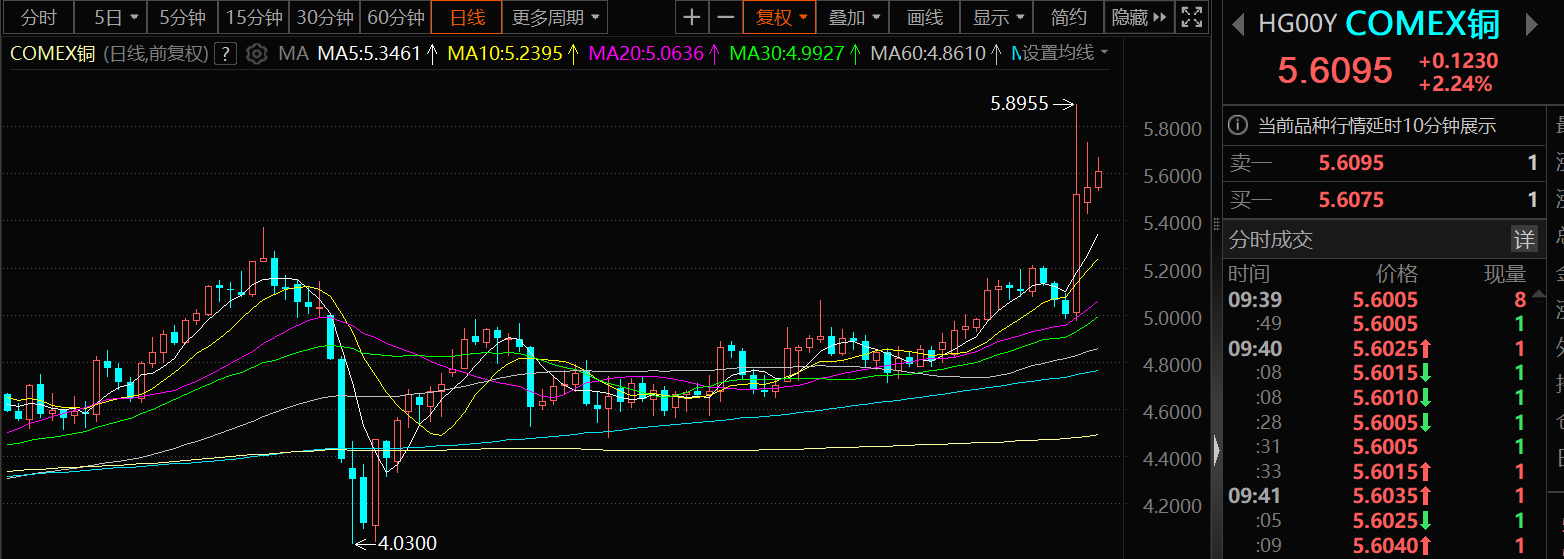The height and width of the screenshot is (559, 1564).
Task: Click the 卖一 ask price 5.6095
Action: pos(1351,164)
